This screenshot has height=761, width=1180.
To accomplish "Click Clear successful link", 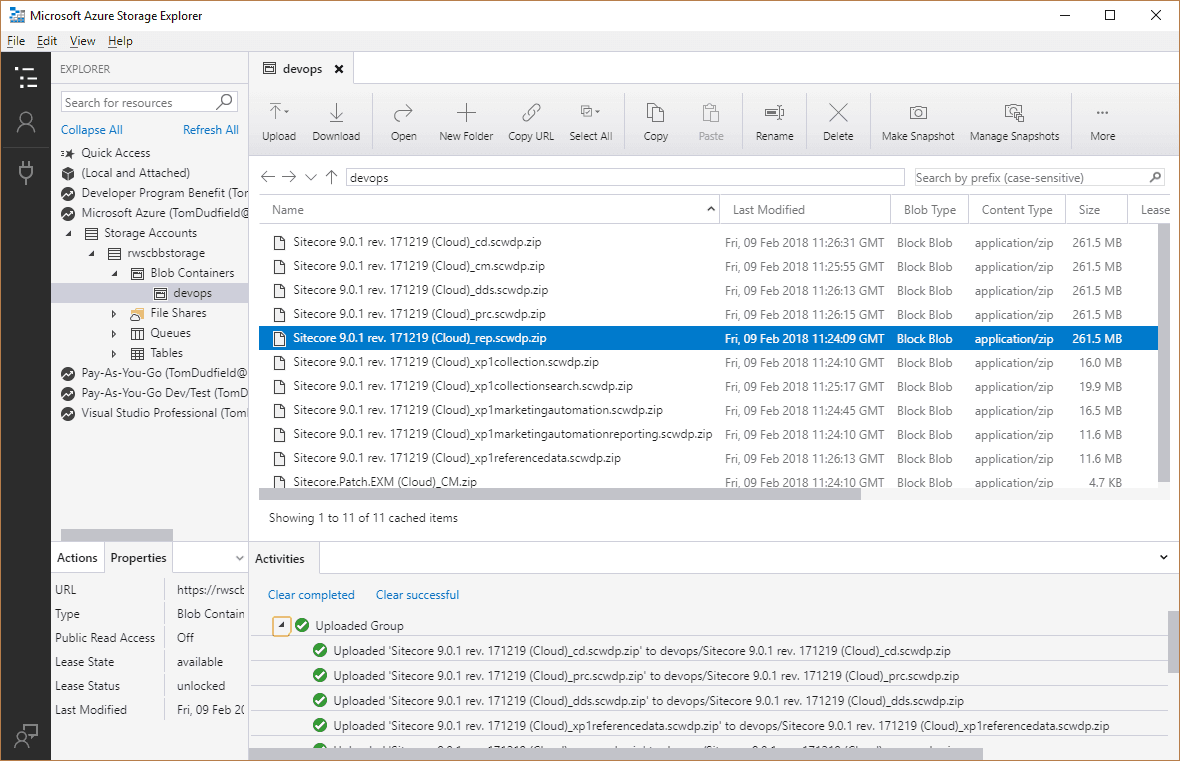I will tap(417, 595).
